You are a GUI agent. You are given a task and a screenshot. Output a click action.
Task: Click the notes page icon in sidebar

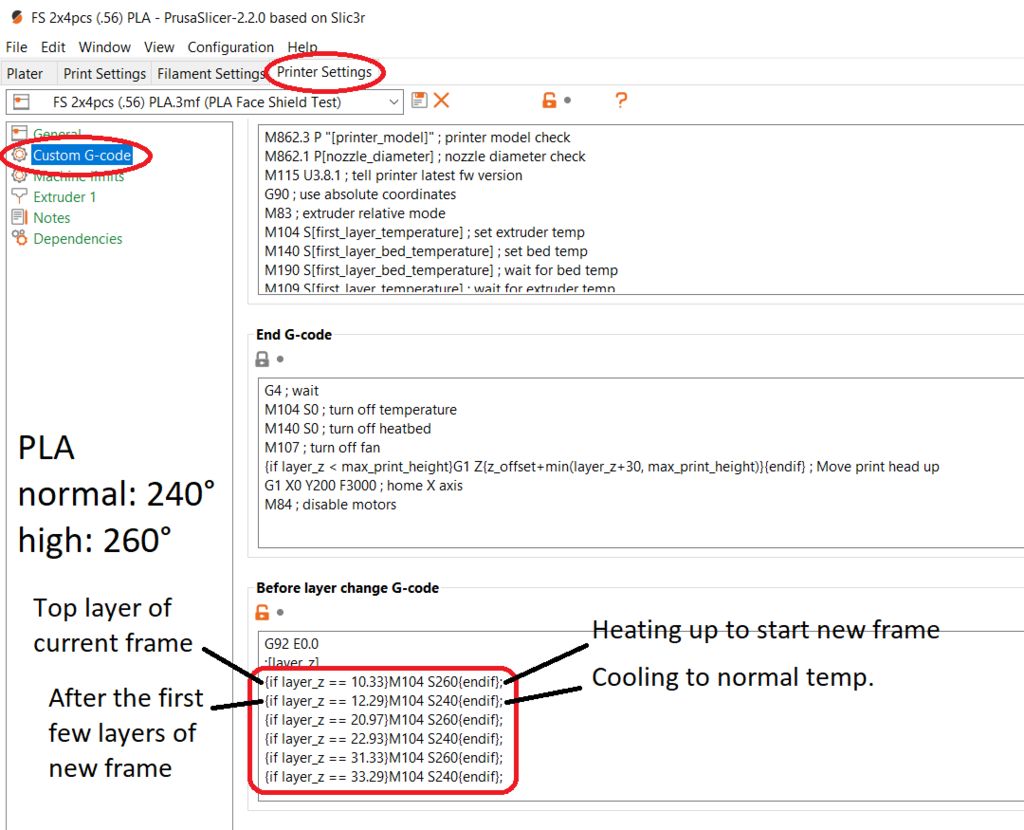pos(20,217)
